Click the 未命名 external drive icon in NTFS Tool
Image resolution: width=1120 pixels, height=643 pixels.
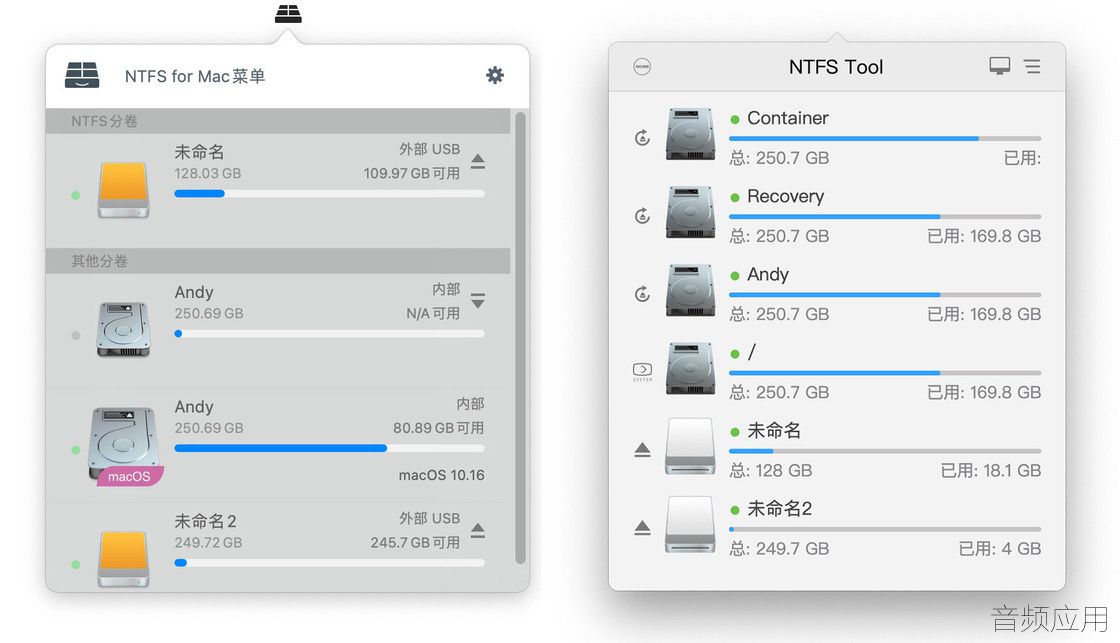pyautogui.click(x=690, y=447)
